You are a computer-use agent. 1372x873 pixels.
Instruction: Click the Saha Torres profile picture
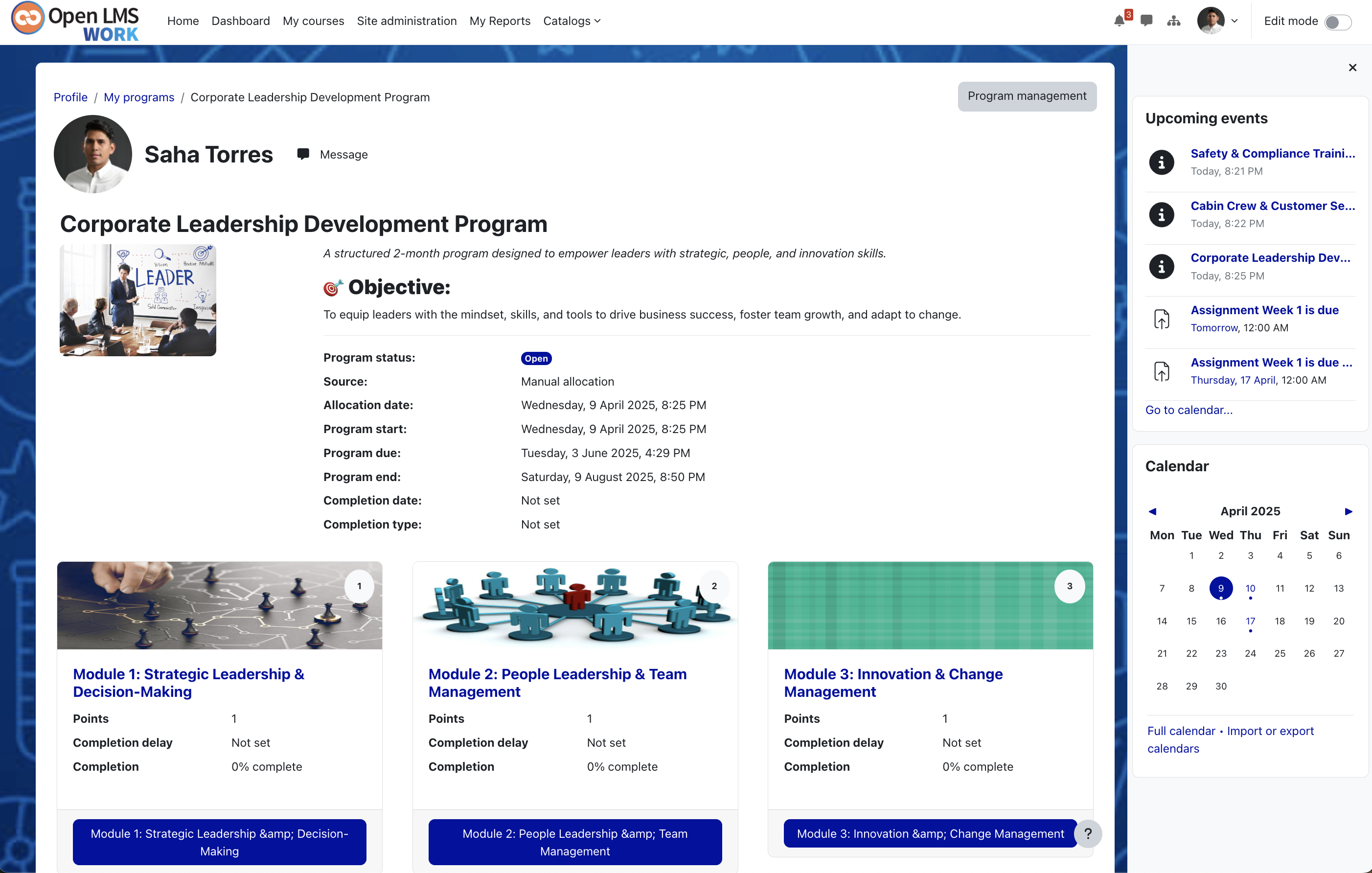pos(93,155)
